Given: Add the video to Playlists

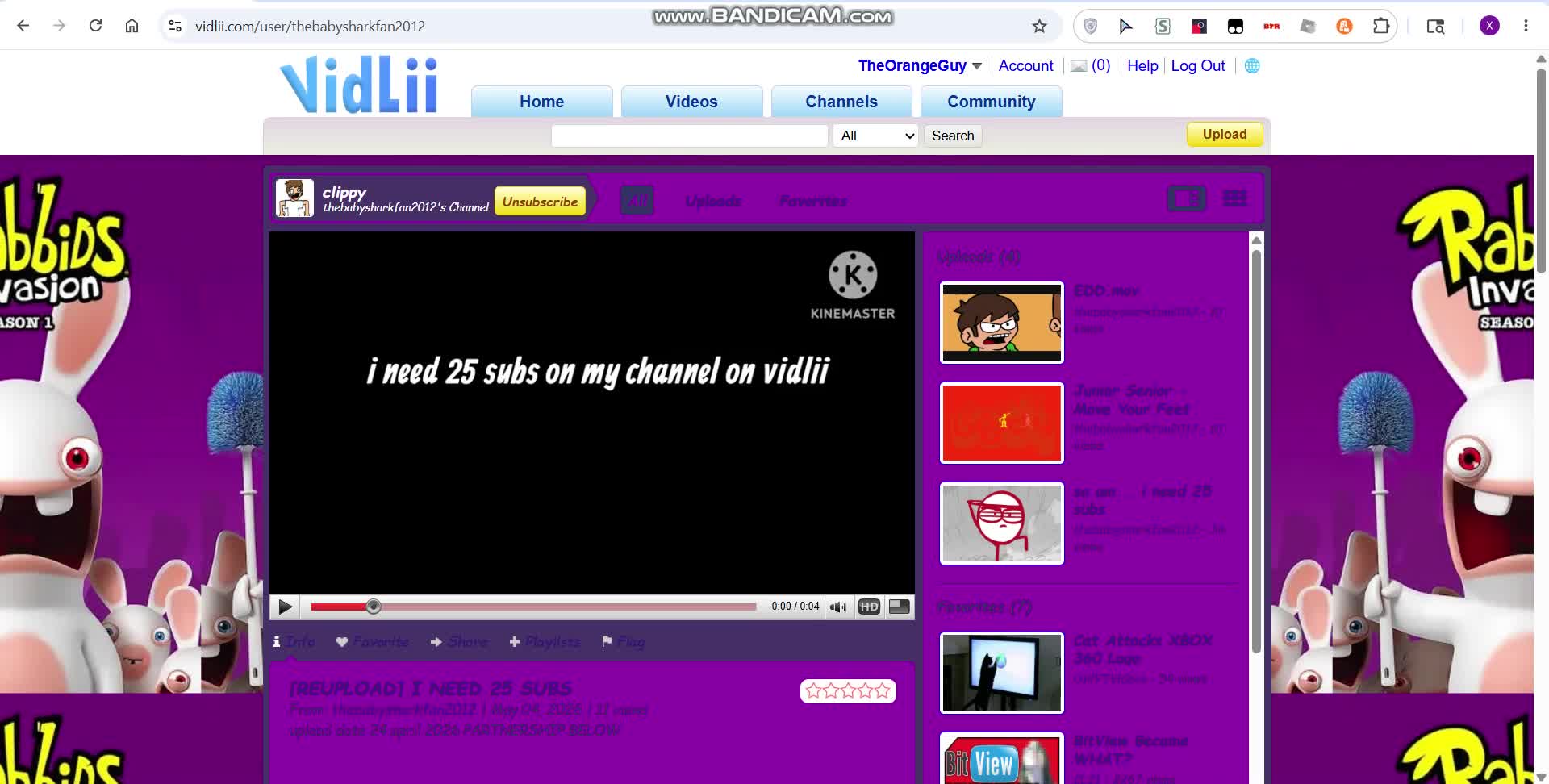Looking at the screenshot, I should [x=545, y=642].
